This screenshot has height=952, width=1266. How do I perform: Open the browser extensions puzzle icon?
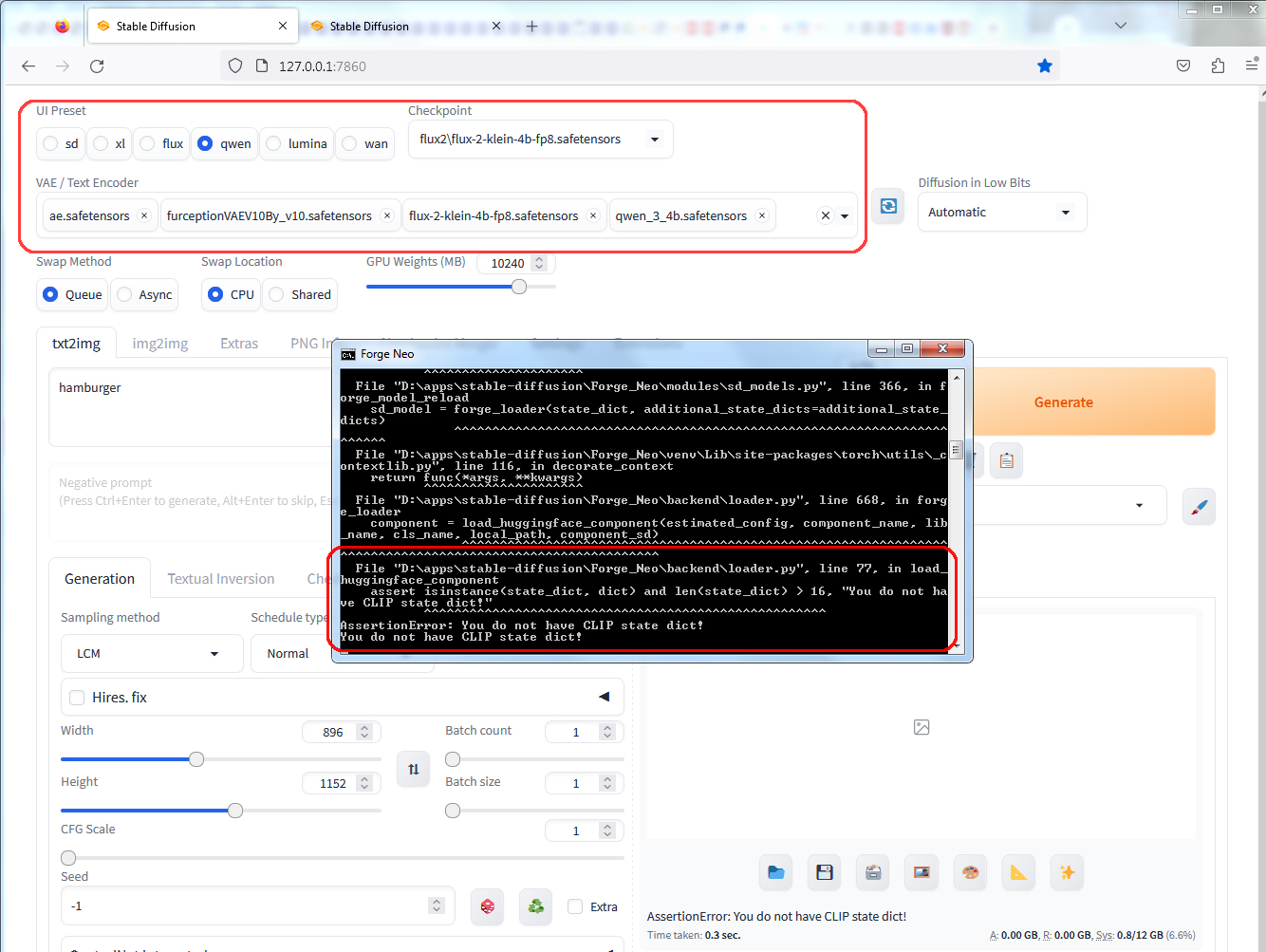tap(1218, 65)
